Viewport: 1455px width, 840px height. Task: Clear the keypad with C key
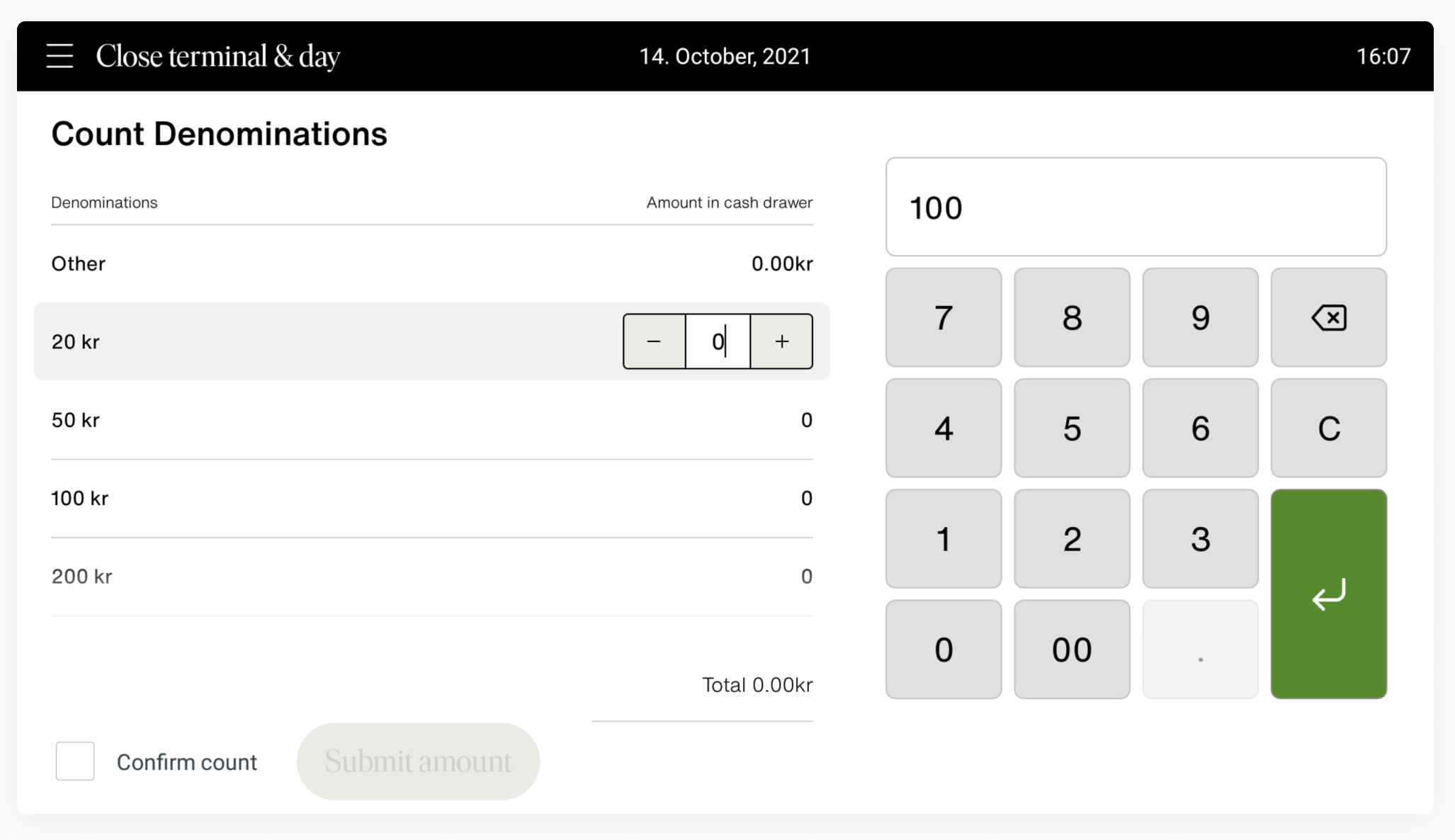point(1328,428)
